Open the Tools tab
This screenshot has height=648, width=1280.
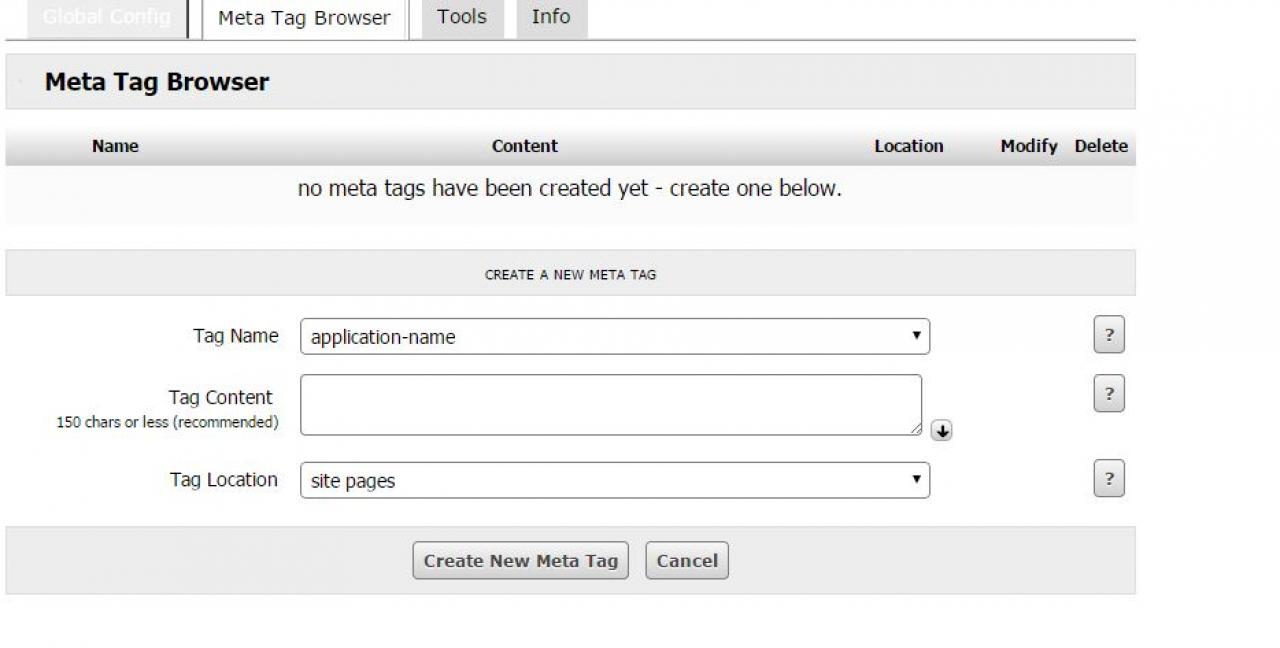point(461,17)
